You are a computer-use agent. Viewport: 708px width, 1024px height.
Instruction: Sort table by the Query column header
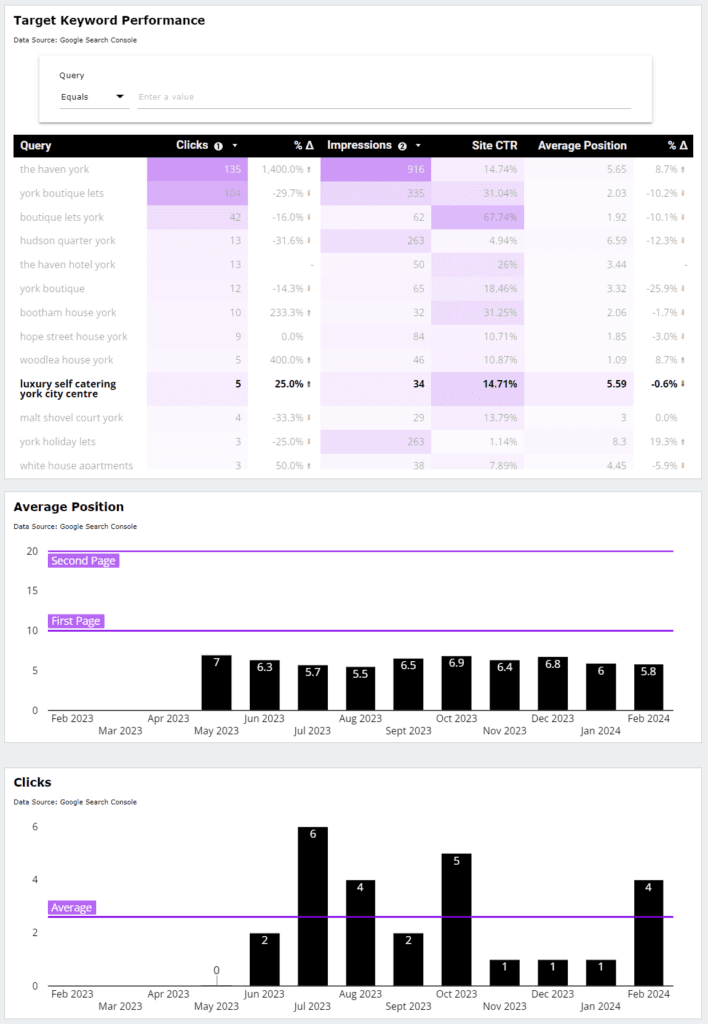[x=36, y=146]
